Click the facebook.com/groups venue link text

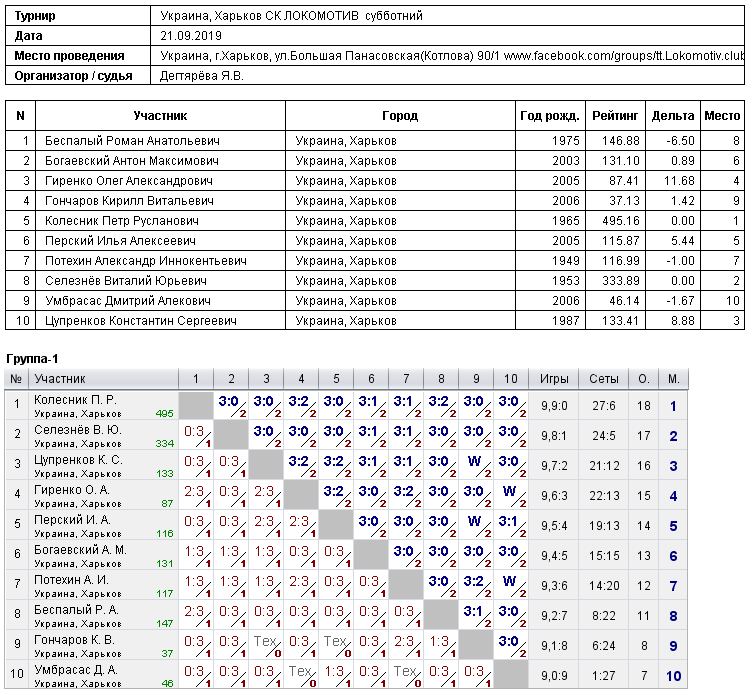624,56
